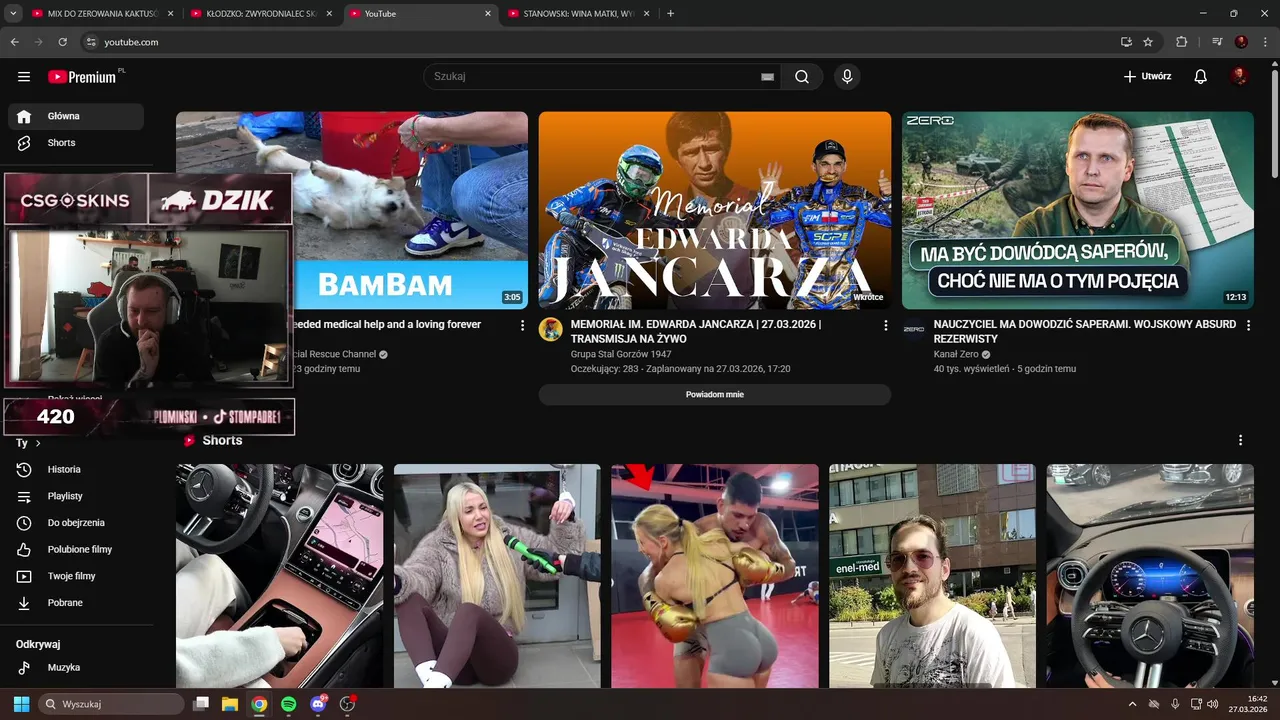Open File Explorer from the taskbar

pos(229,704)
